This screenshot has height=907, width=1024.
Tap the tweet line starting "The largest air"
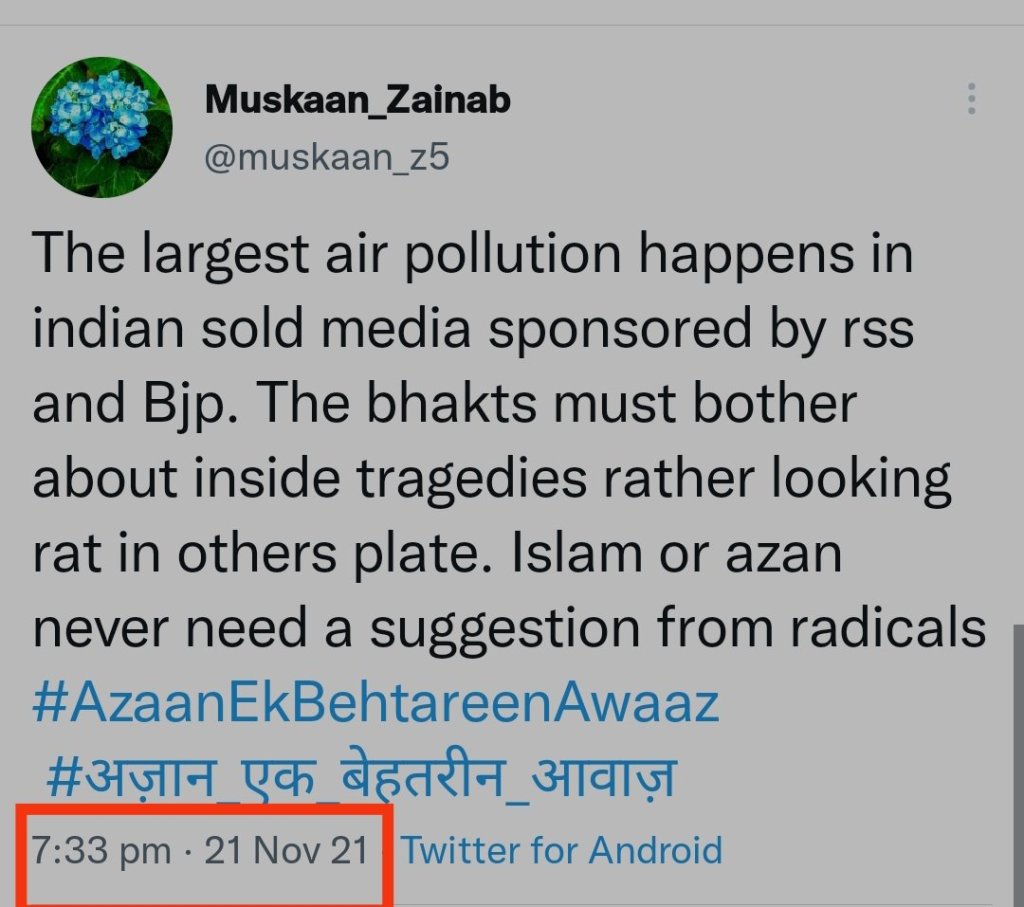click(x=472, y=256)
